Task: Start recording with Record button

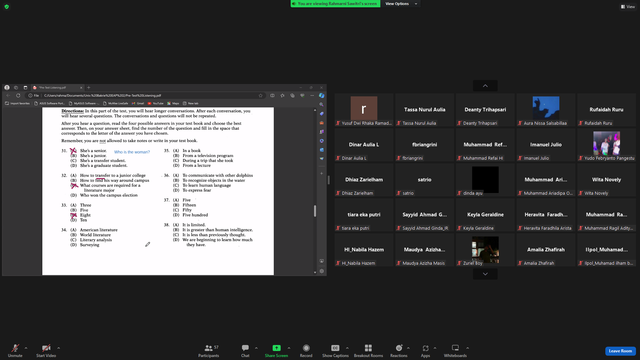Action: click(306, 350)
